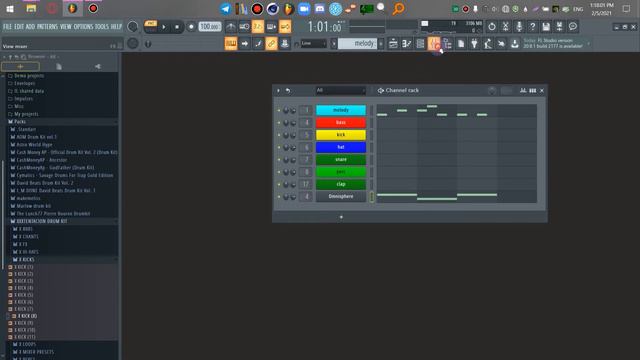Screen dimensions: 640x360
Task: Toggle the metronome icon
Action: (x=231, y=27)
